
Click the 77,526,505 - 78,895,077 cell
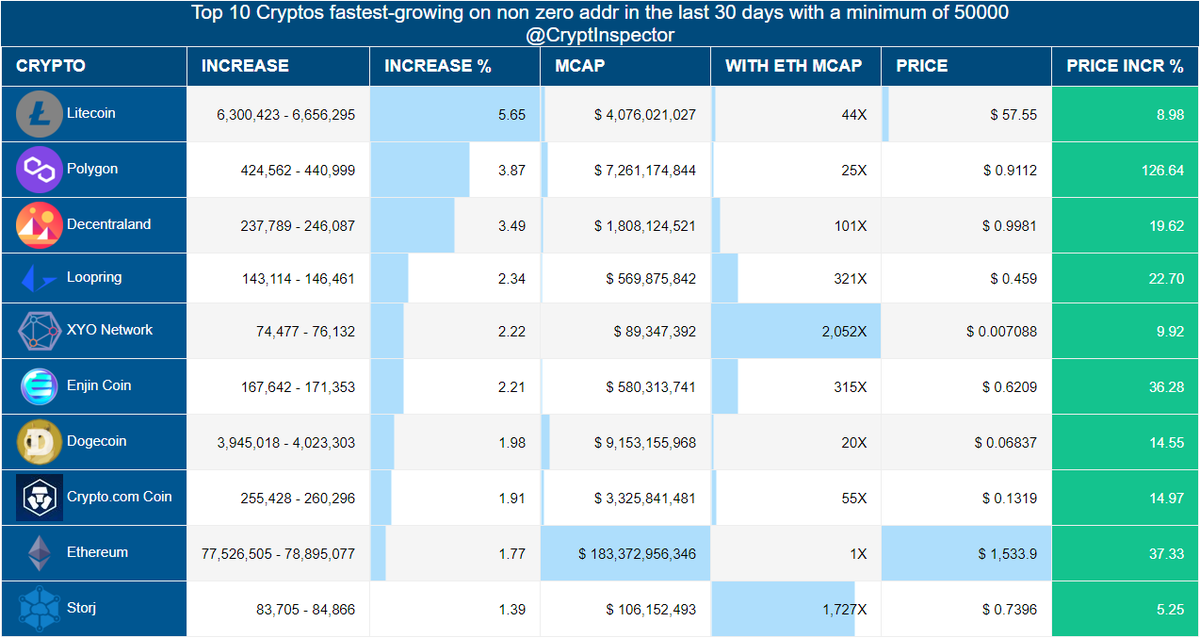(x=278, y=553)
